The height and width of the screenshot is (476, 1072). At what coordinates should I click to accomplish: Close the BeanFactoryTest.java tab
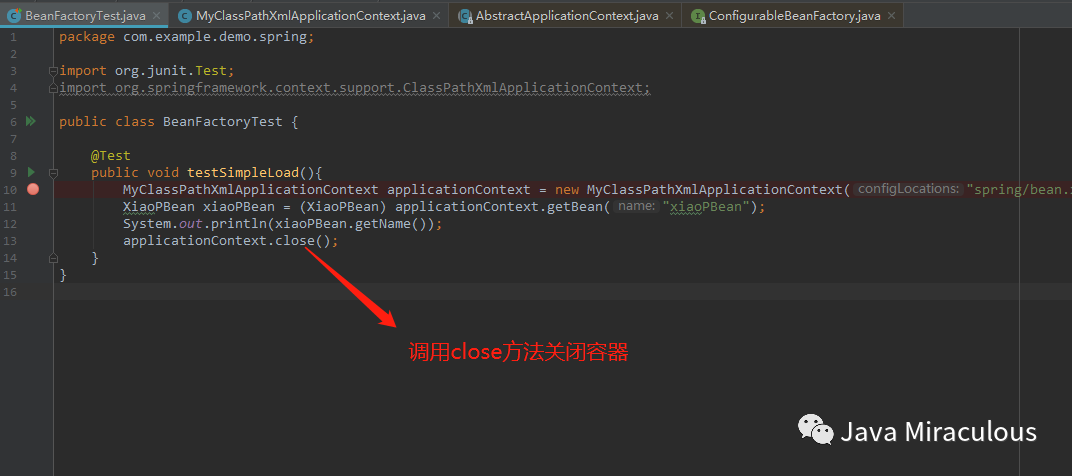coord(157,15)
